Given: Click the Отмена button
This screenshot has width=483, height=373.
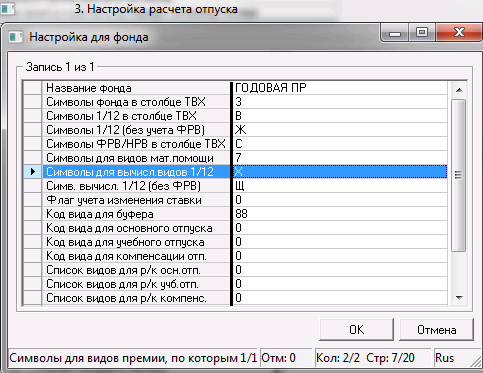Looking at the screenshot, I should (436, 330).
